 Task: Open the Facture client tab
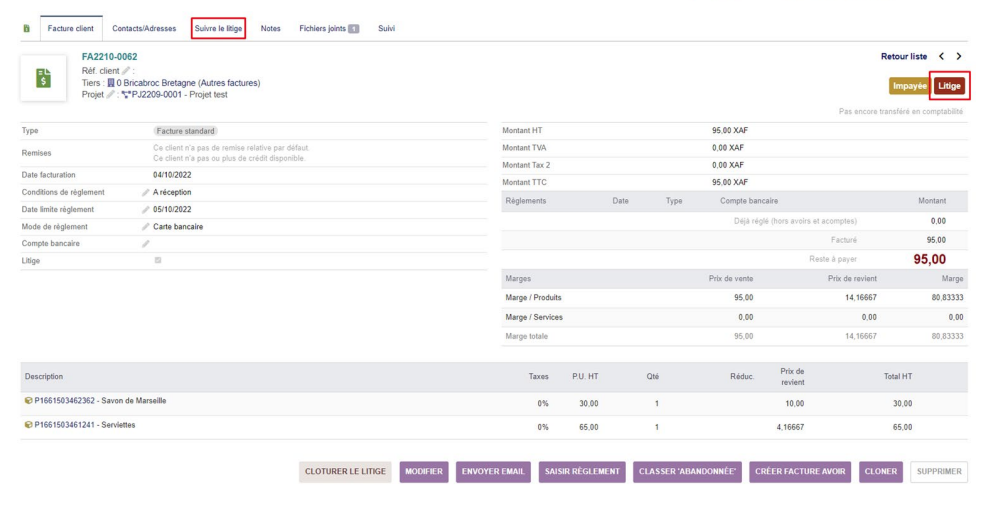point(70,28)
